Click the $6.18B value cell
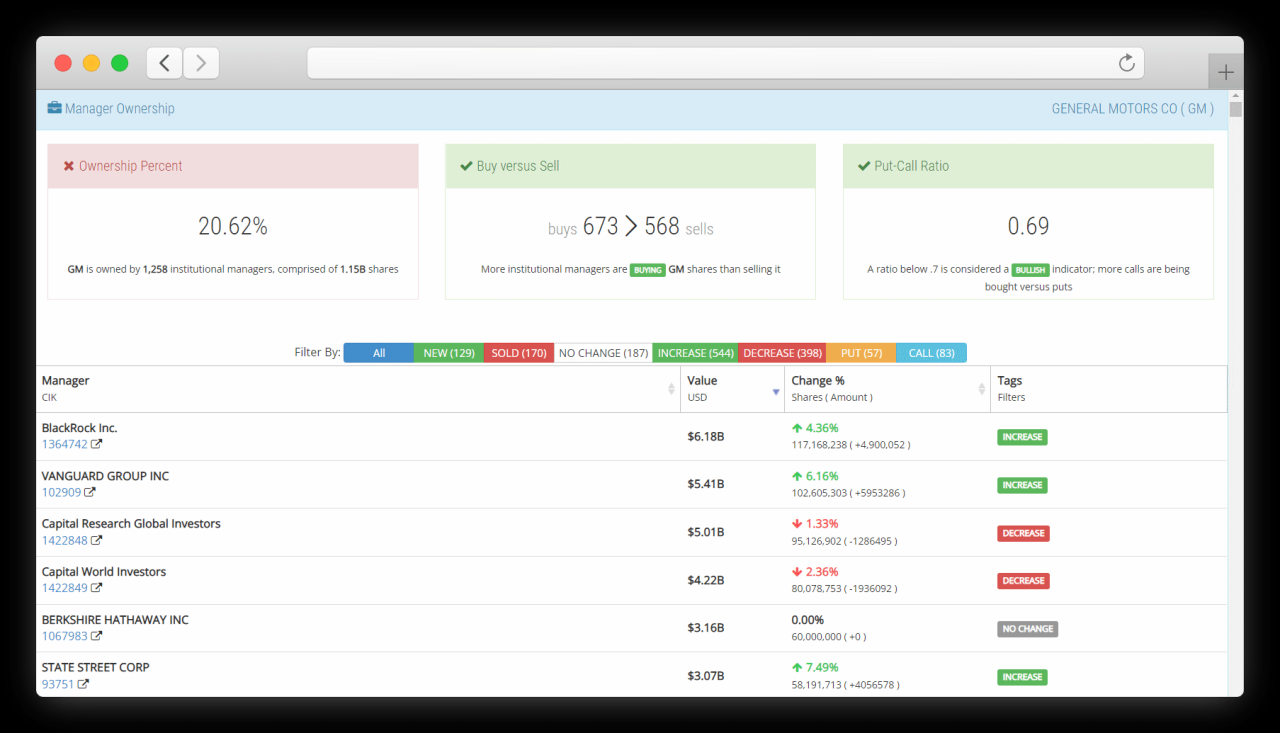1280x733 pixels. (706, 436)
